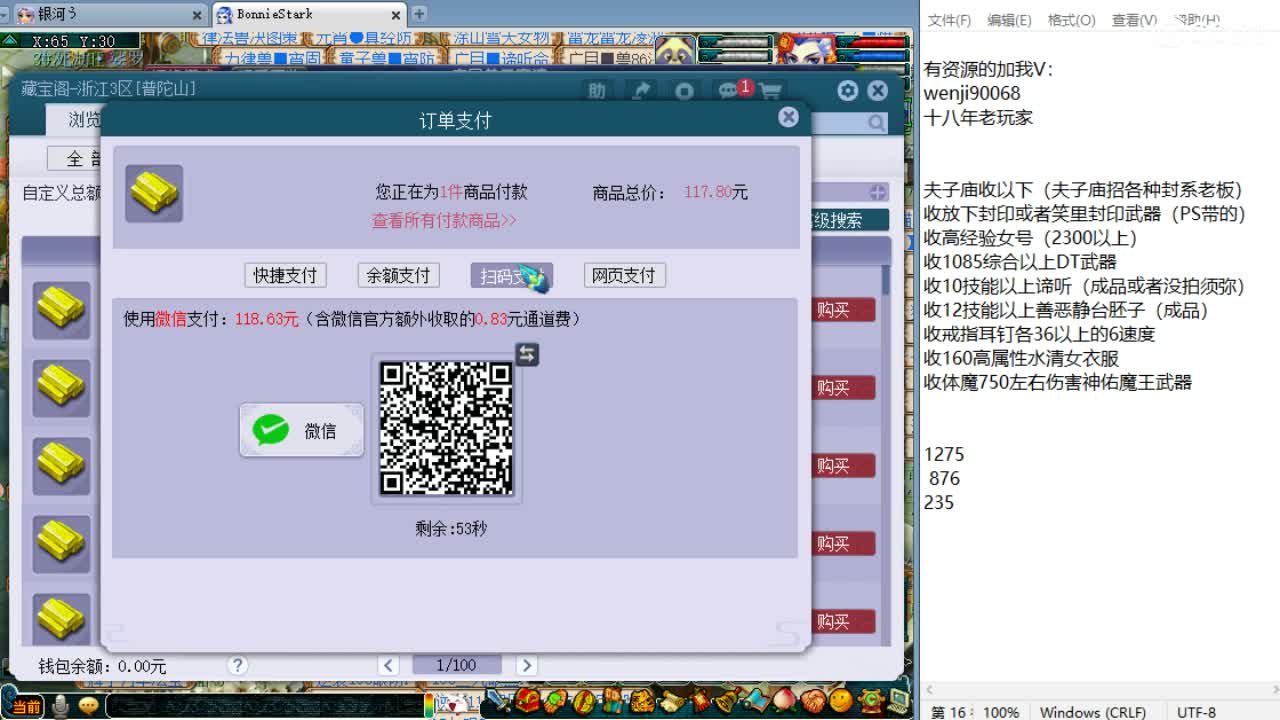This screenshot has width=1280, height=720.
Task: Click the peach icon in game toolbar
Action: tap(784, 700)
